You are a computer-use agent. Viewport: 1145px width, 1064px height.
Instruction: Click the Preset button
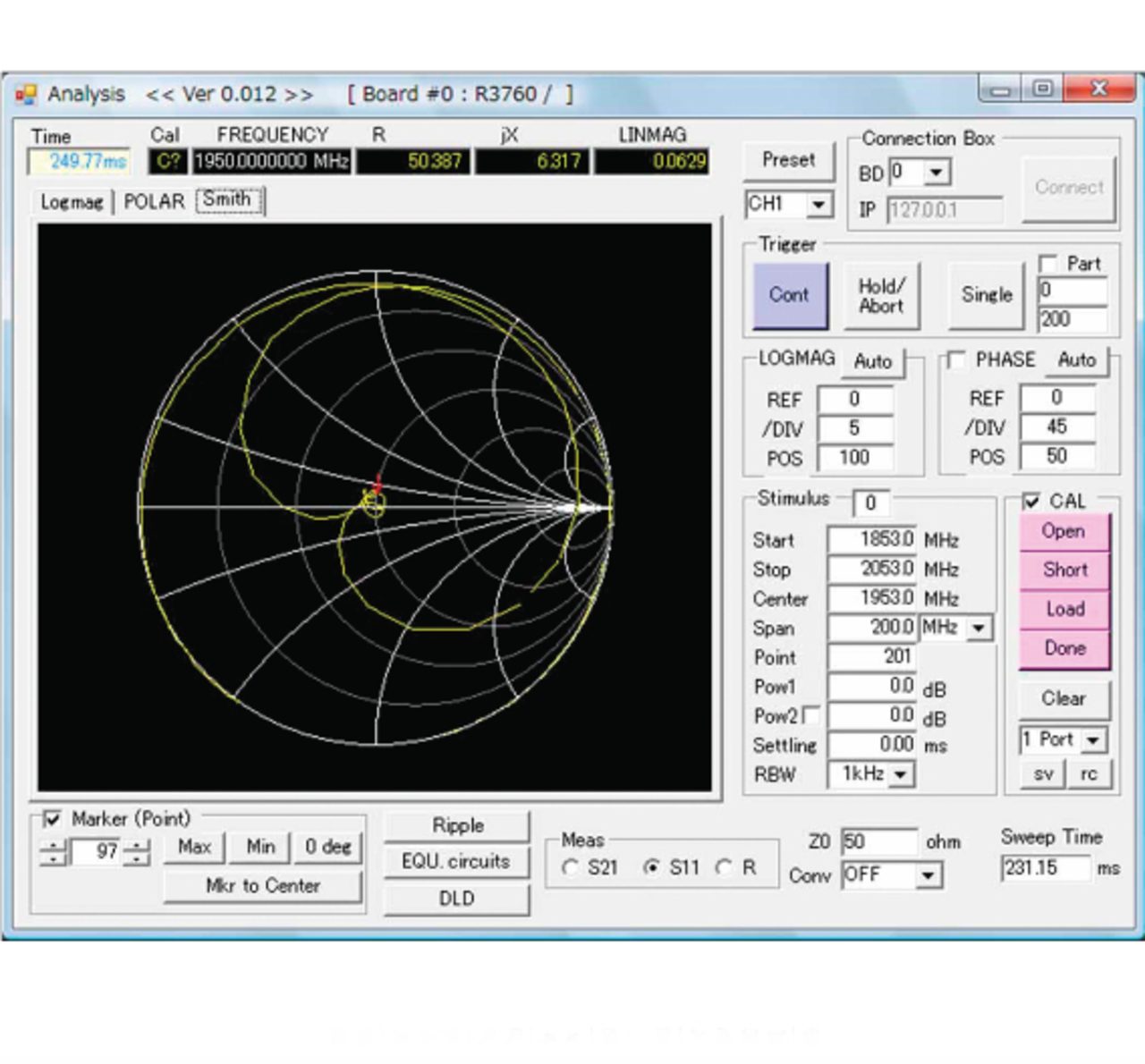[788, 161]
